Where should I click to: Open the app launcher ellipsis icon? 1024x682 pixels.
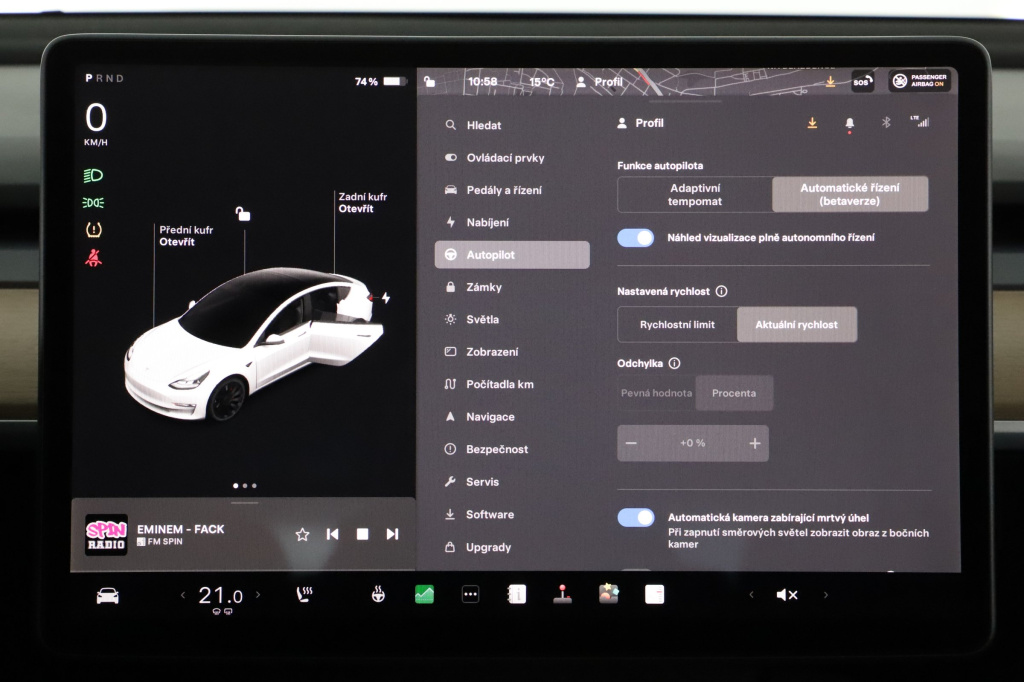pyautogui.click(x=470, y=595)
